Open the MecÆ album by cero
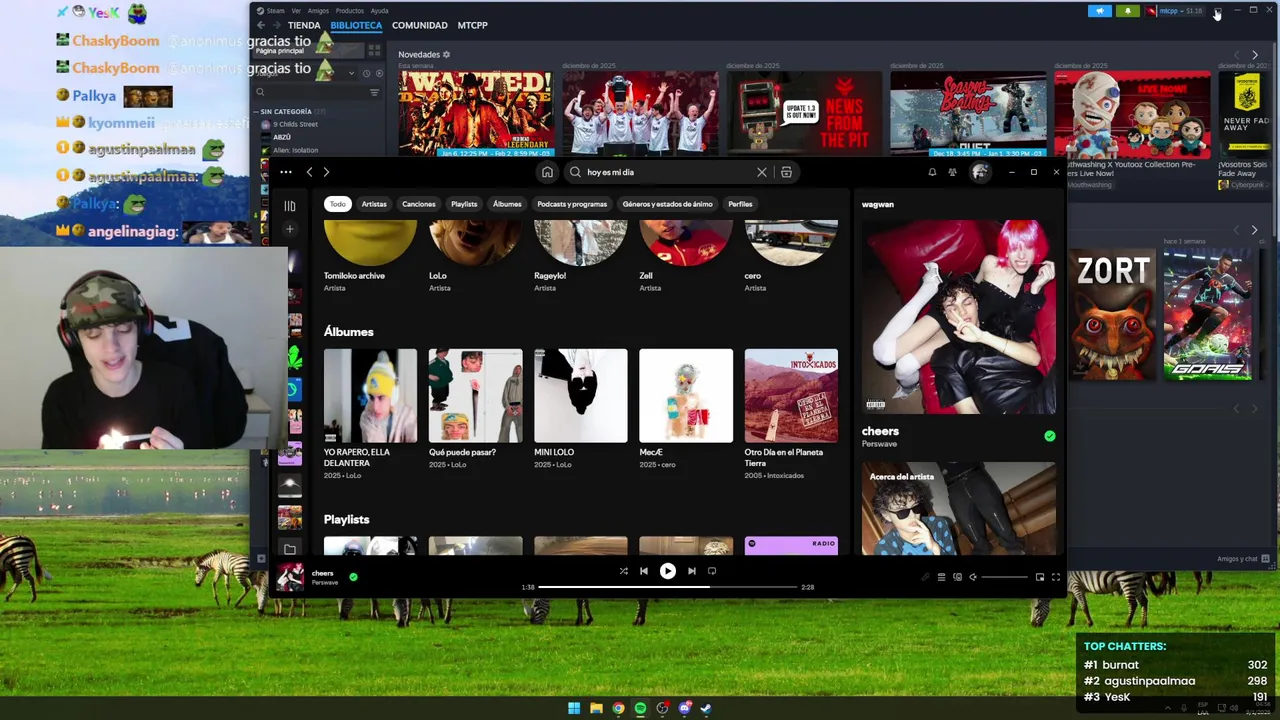The image size is (1280, 720). tap(686, 396)
